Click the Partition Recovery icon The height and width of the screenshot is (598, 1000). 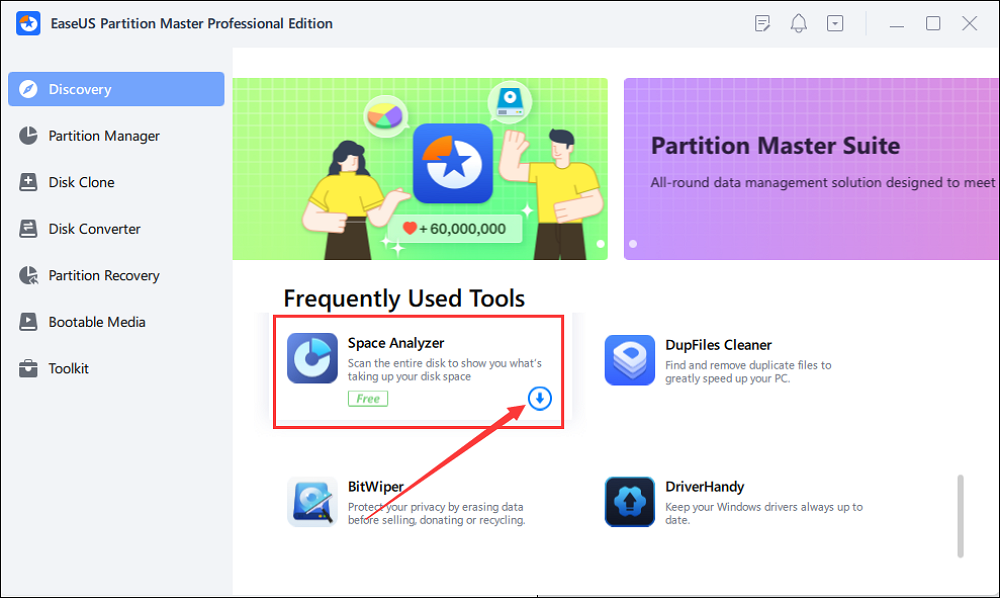[28, 275]
